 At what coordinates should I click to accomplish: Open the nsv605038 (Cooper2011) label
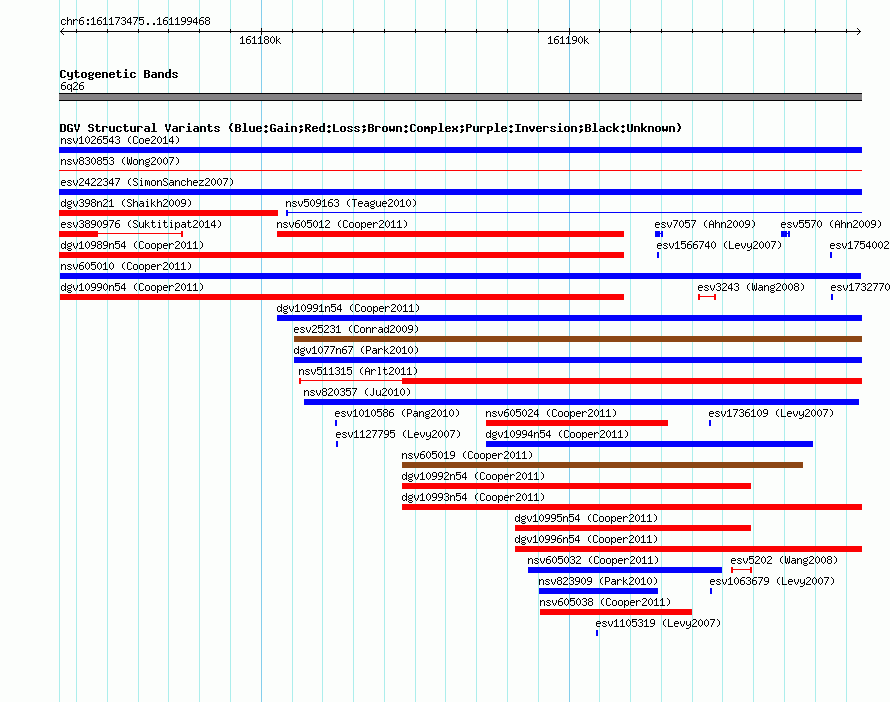604,602
